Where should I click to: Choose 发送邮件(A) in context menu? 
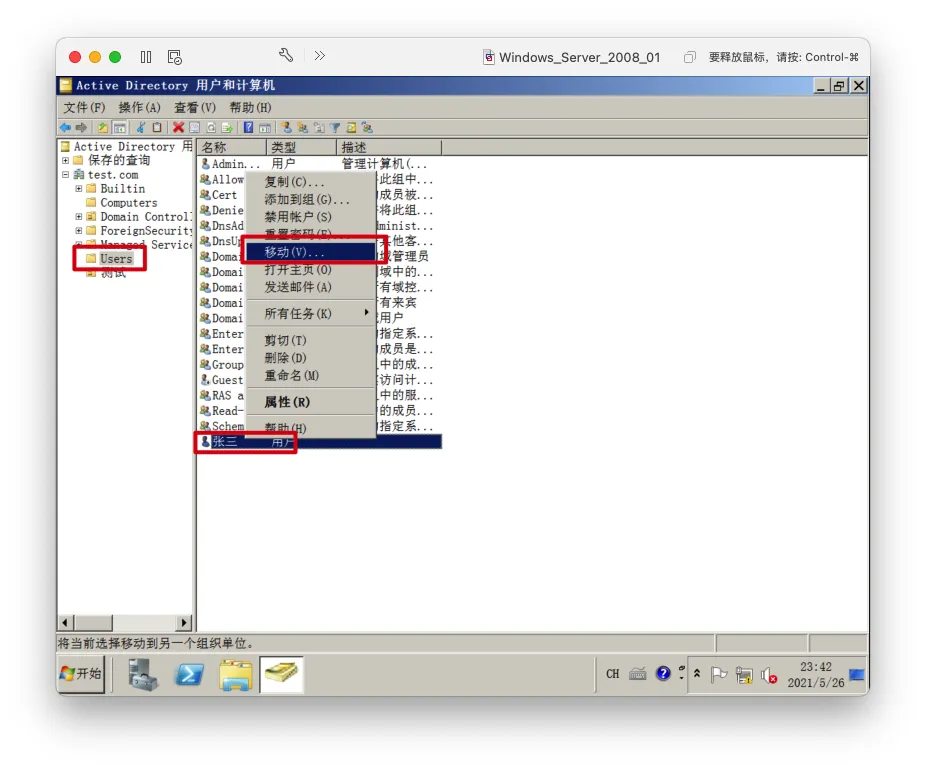point(311,288)
